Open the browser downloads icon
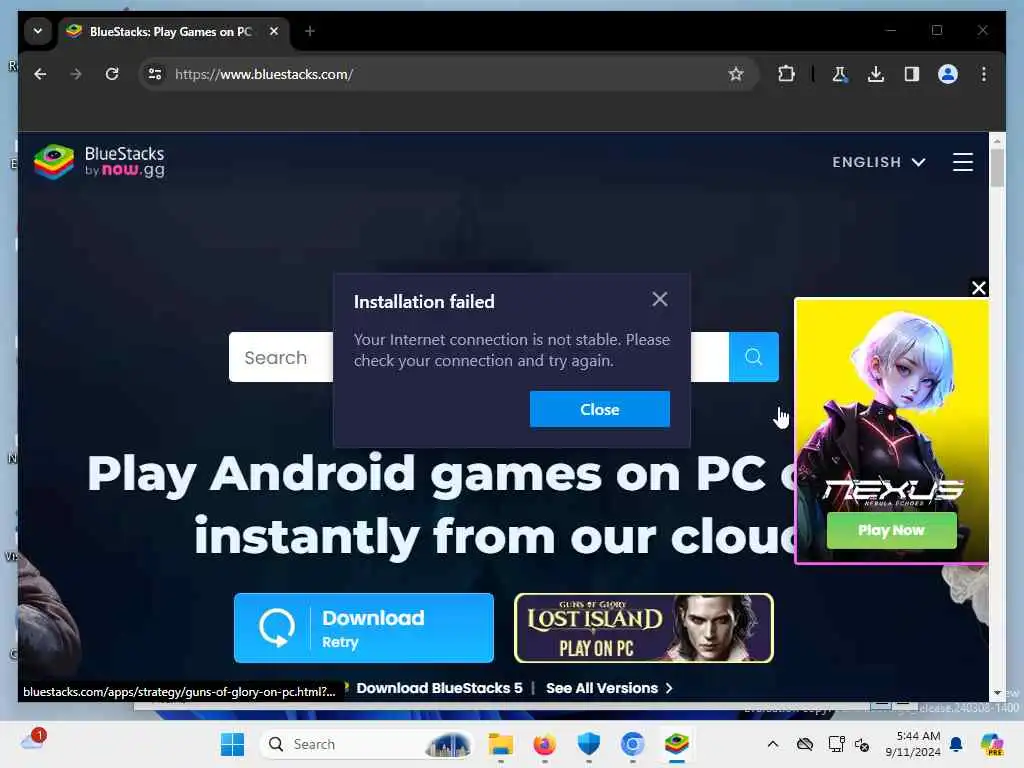 (876, 74)
